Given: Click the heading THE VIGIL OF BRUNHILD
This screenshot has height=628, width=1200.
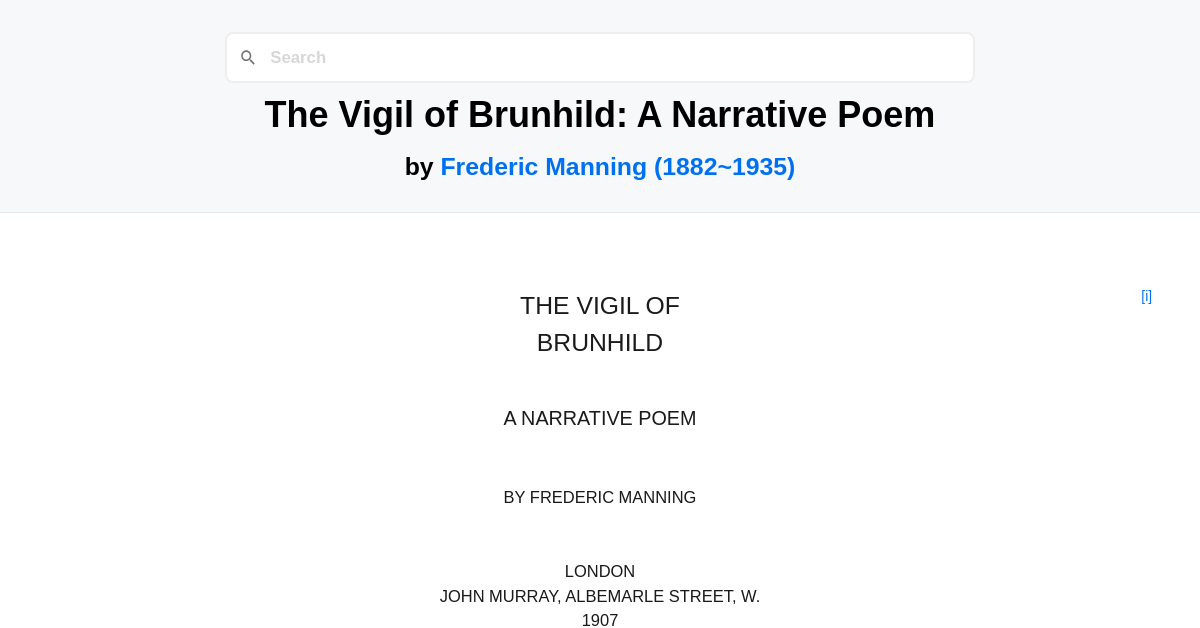Looking at the screenshot, I should coord(599,324).
